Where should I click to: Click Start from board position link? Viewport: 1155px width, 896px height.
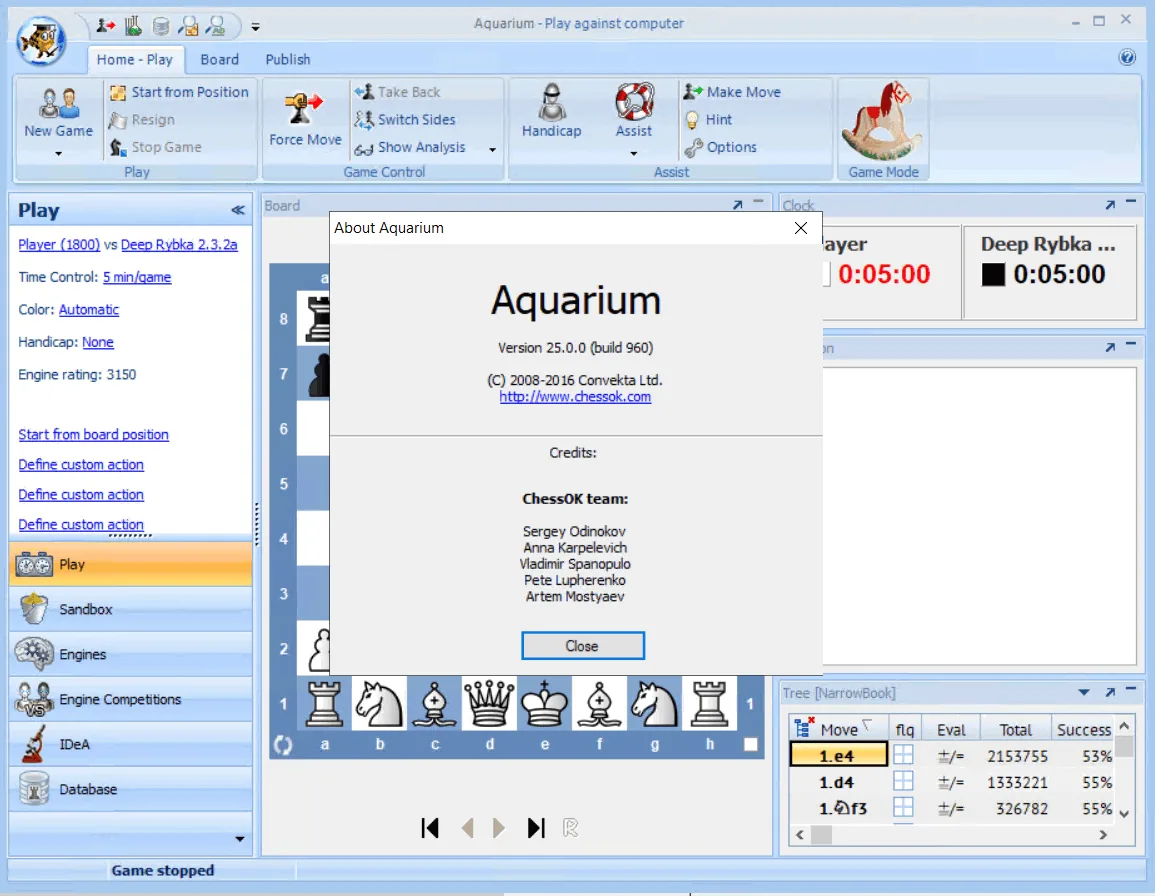(x=94, y=435)
